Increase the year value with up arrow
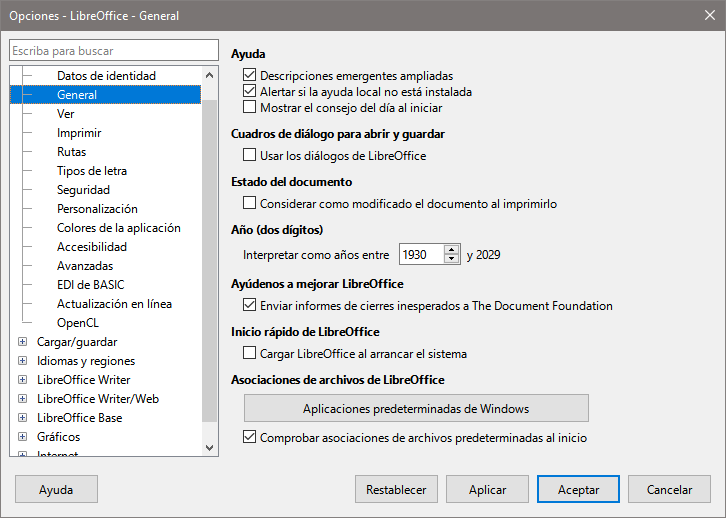The height and width of the screenshot is (518, 726). pos(451,250)
